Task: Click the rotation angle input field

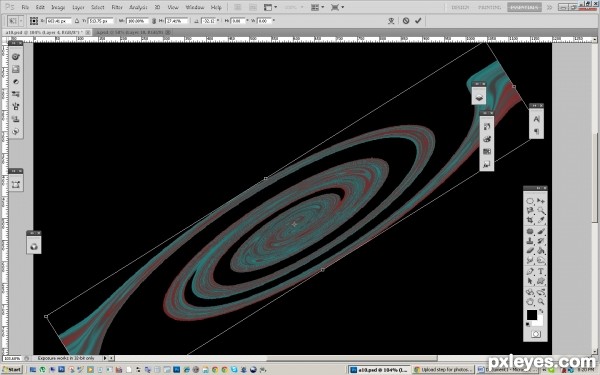Action: (x=209, y=21)
